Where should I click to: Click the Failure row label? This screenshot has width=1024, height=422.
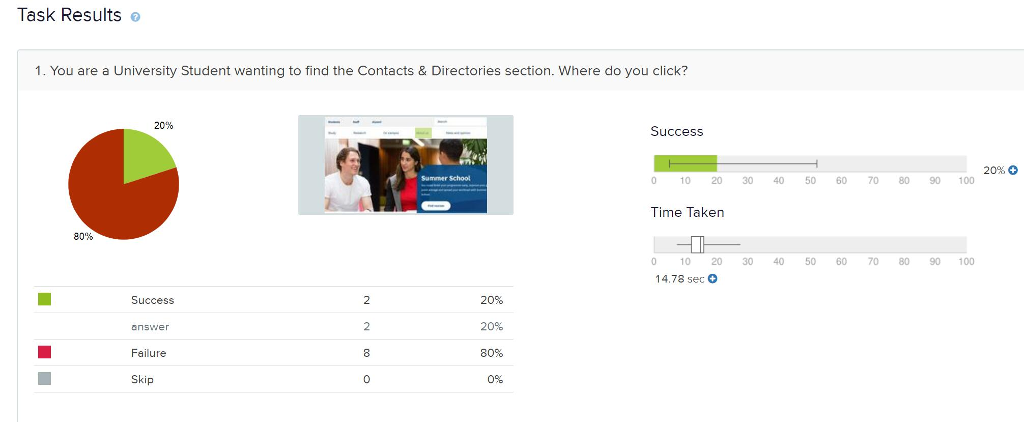click(x=149, y=353)
